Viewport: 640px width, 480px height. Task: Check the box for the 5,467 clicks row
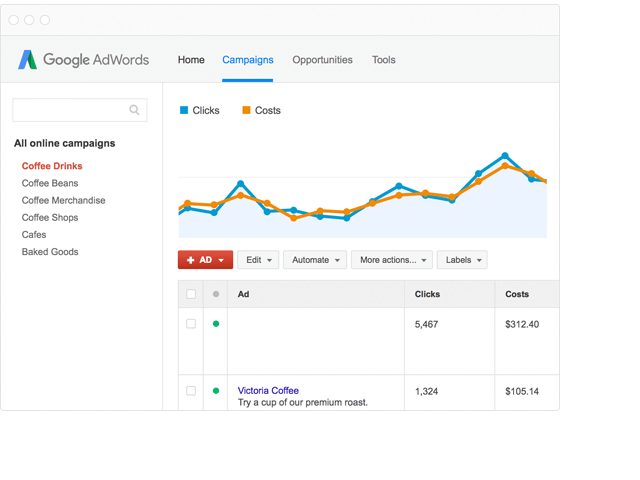coord(191,324)
